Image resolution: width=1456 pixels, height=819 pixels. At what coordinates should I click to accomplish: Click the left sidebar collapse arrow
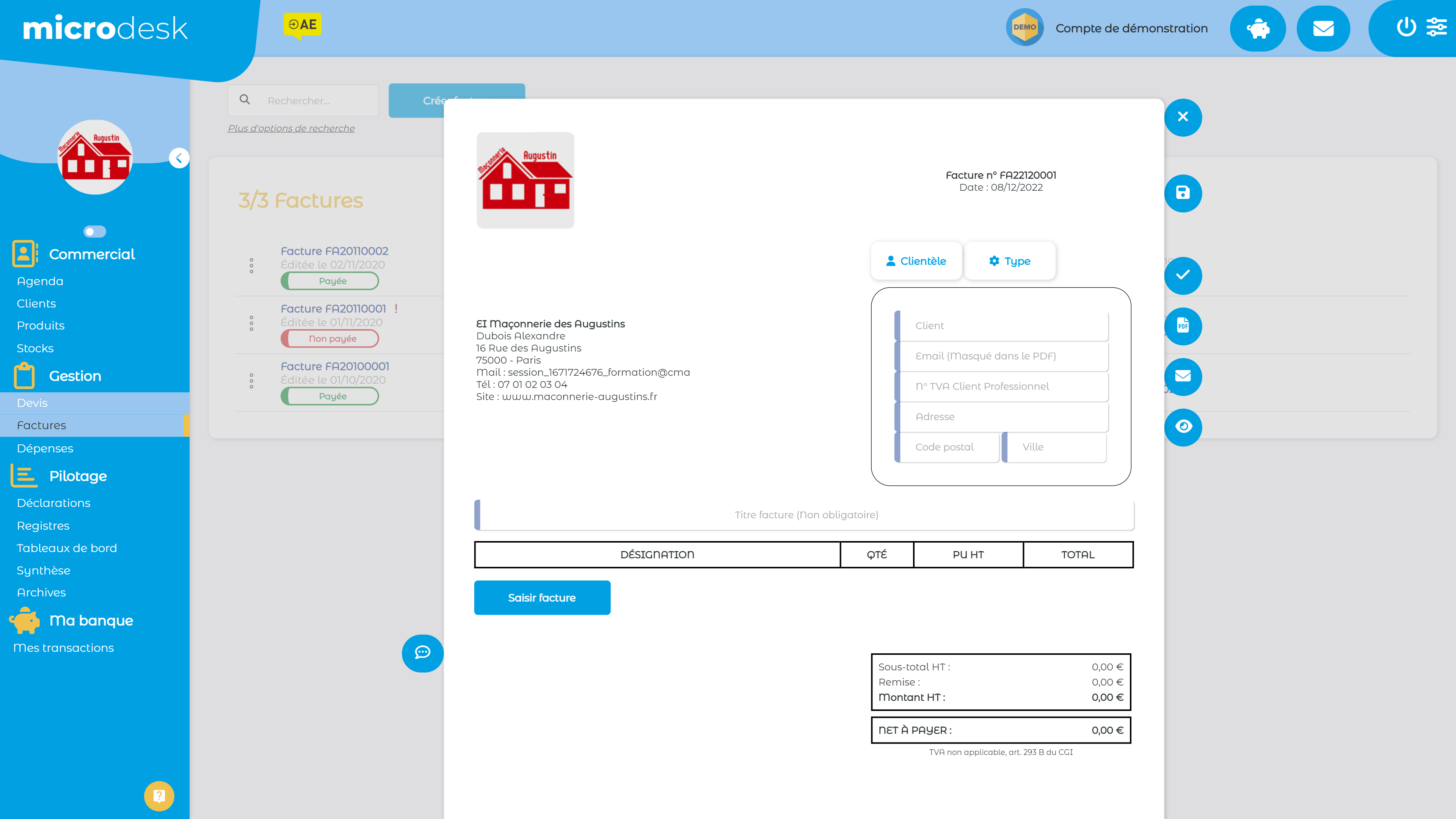click(x=180, y=159)
